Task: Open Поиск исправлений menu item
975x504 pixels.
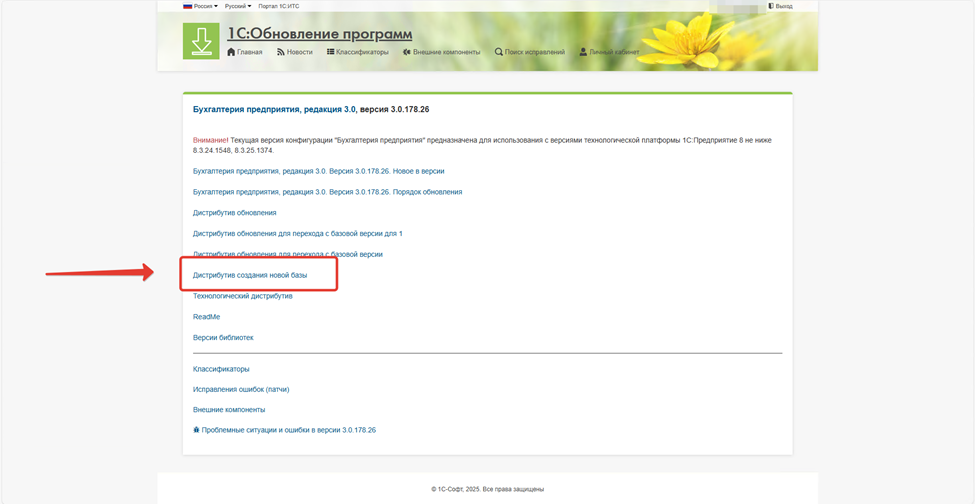Action: (535, 52)
